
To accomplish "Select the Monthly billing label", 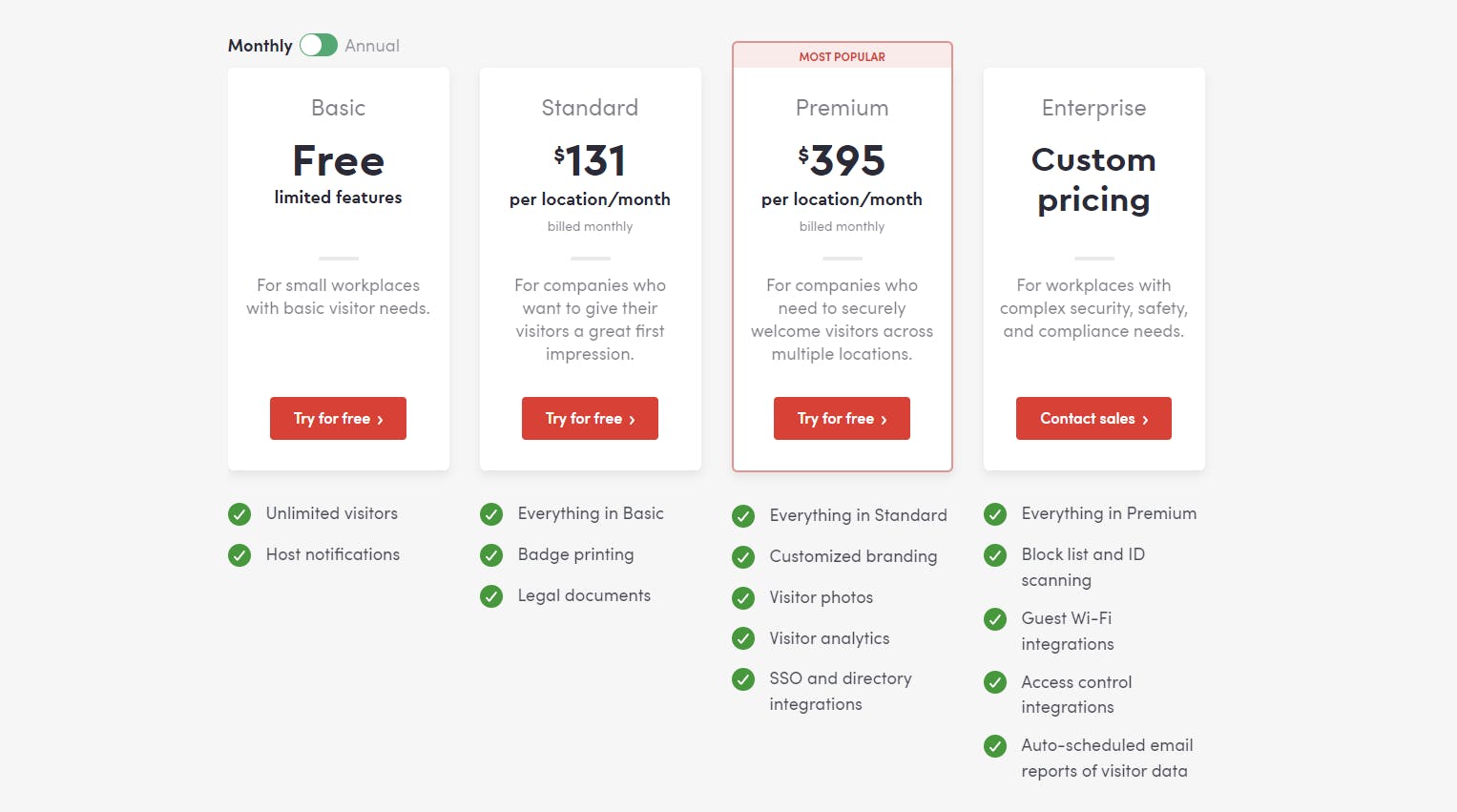I will [x=260, y=46].
